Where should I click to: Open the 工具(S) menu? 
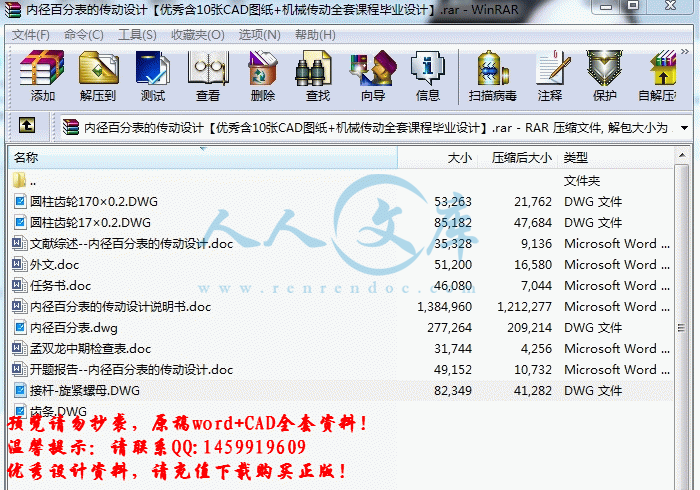pyautogui.click(x=137, y=35)
